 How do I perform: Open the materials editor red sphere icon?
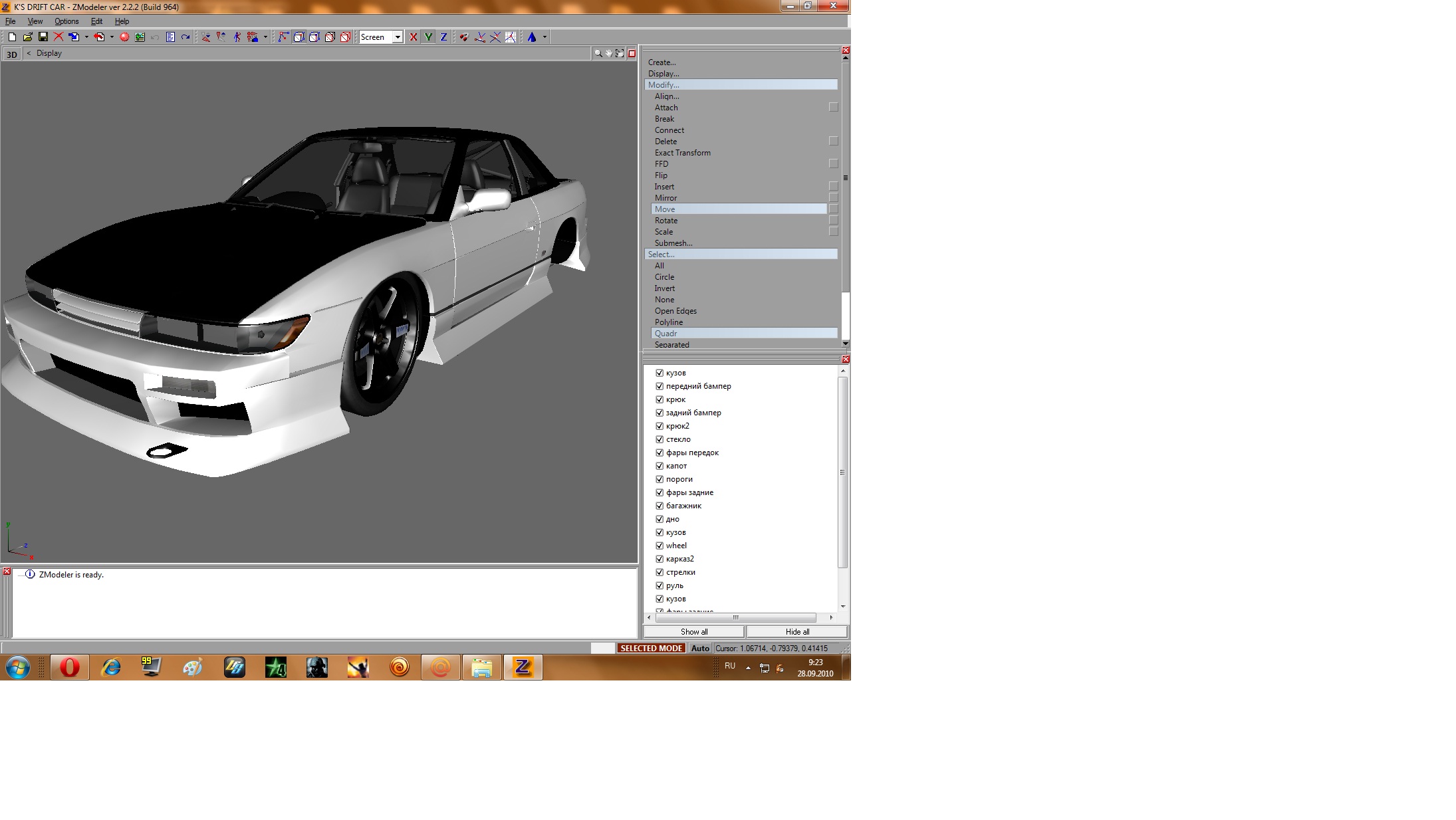pyautogui.click(x=124, y=37)
